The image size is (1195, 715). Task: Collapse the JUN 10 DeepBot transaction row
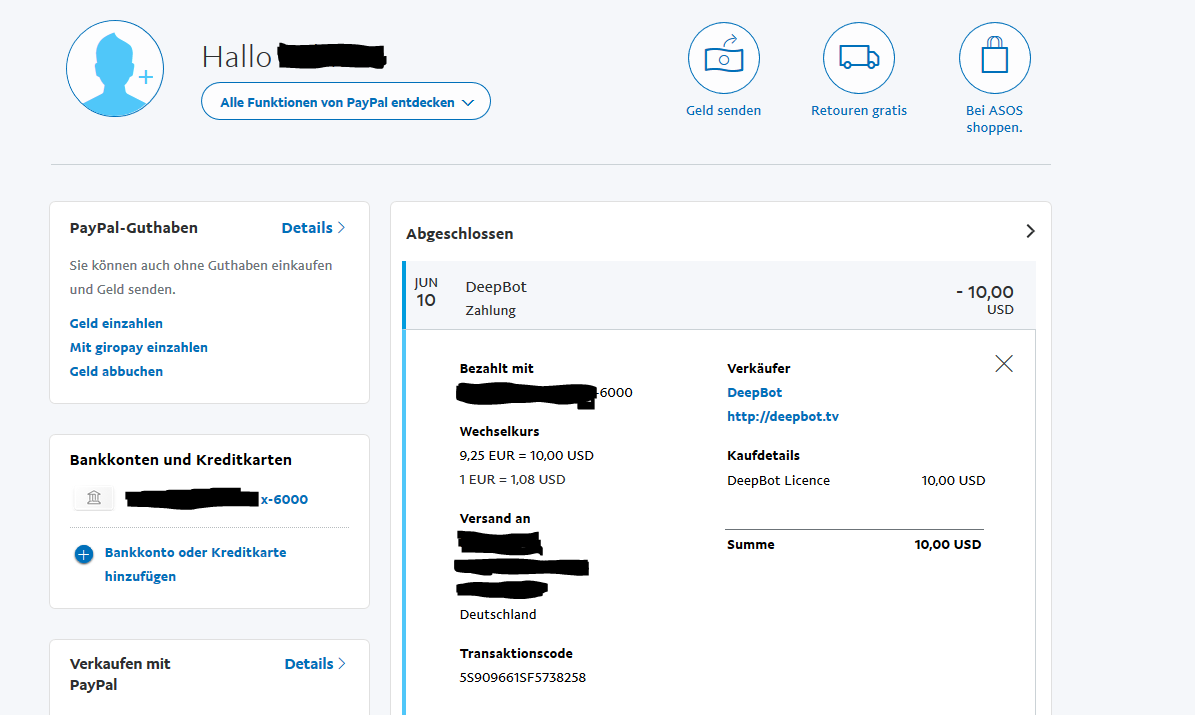click(x=719, y=296)
